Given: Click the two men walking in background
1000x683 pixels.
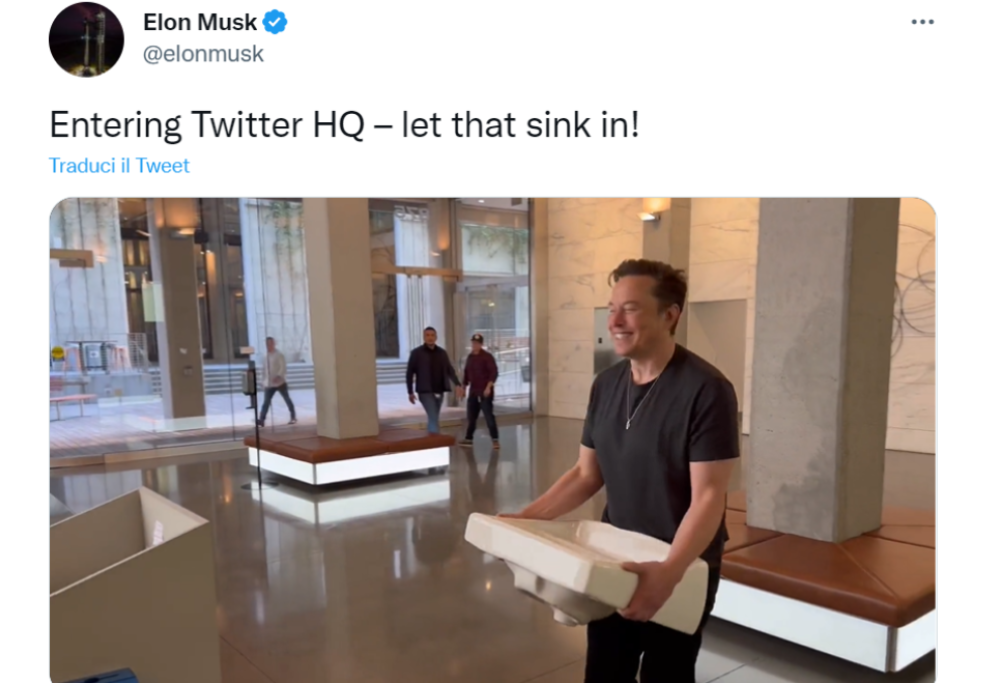Looking at the screenshot, I should (453, 386).
